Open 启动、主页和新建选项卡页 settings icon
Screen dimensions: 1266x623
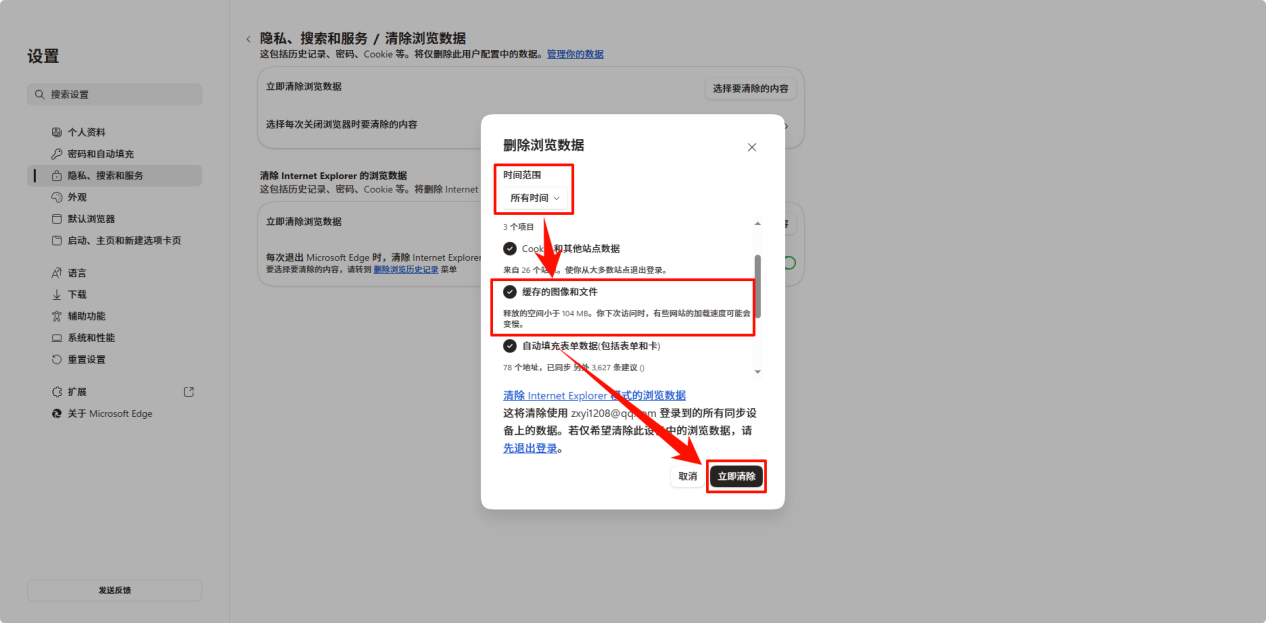coord(58,239)
